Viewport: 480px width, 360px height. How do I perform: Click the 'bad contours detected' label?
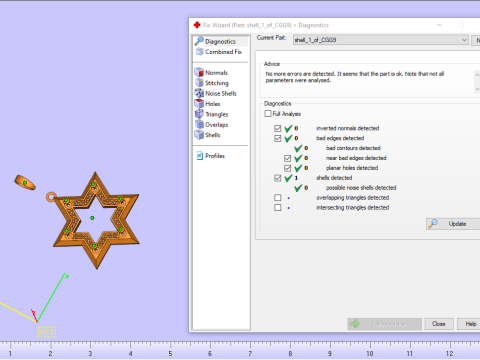353,148
